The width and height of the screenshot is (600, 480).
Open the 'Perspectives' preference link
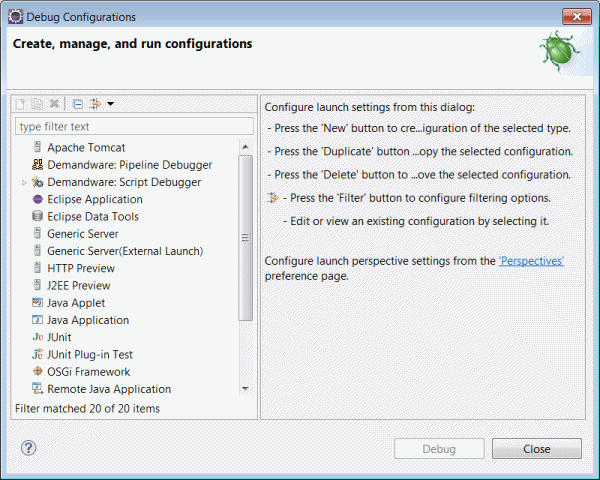tap(531, 261)
